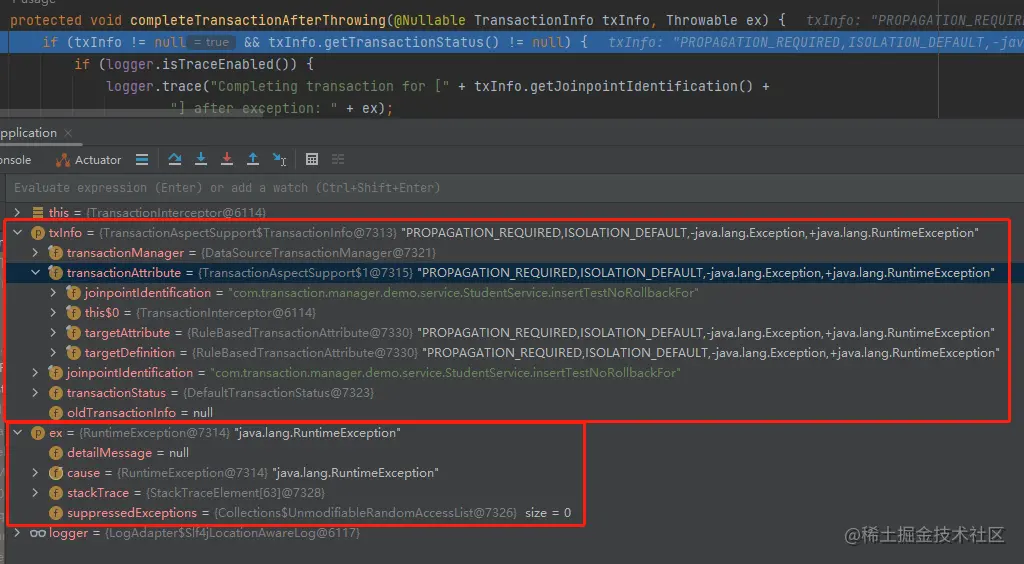This screenshot has height=564, width=1024.
Task: Expand the transactionManager field
Action: point(36,253)
